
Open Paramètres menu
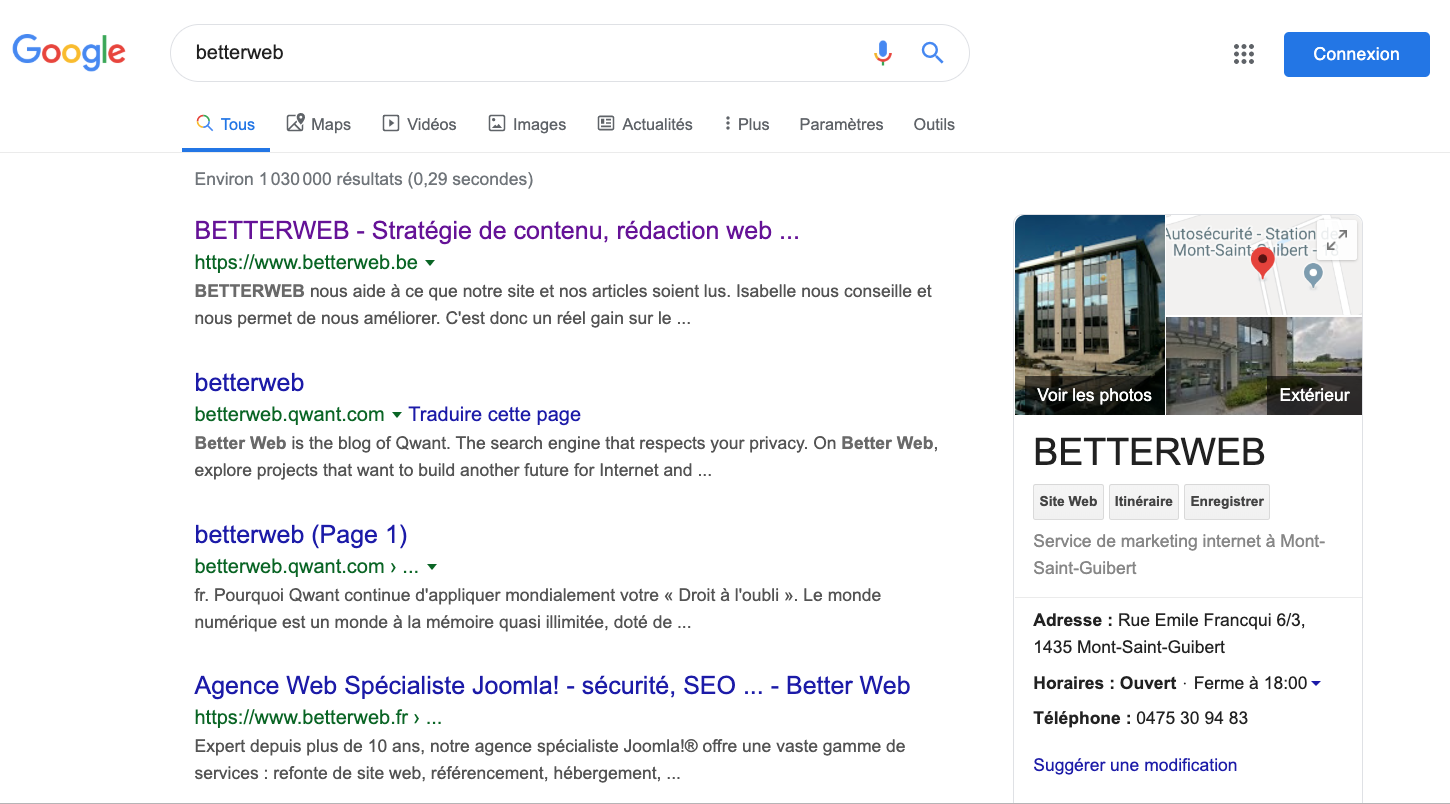point(841,124)
